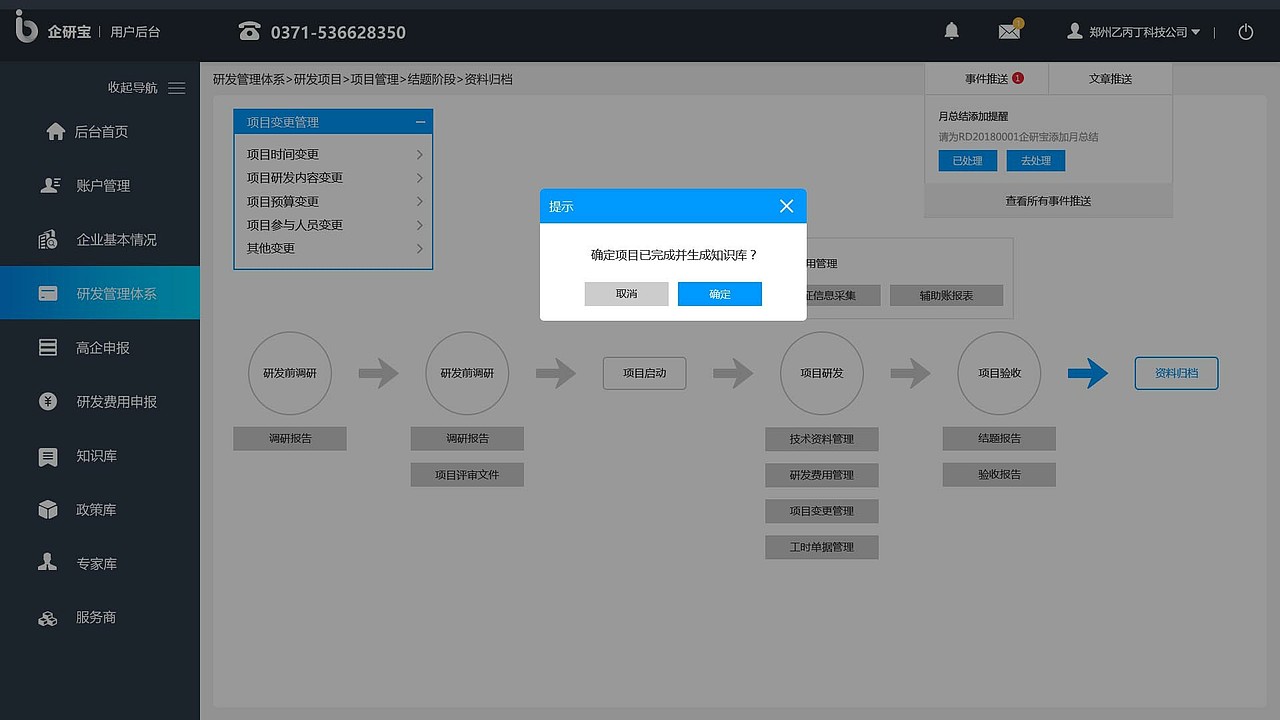Switch to the 事件推送 tab
1280x720 pixels.
986,79
